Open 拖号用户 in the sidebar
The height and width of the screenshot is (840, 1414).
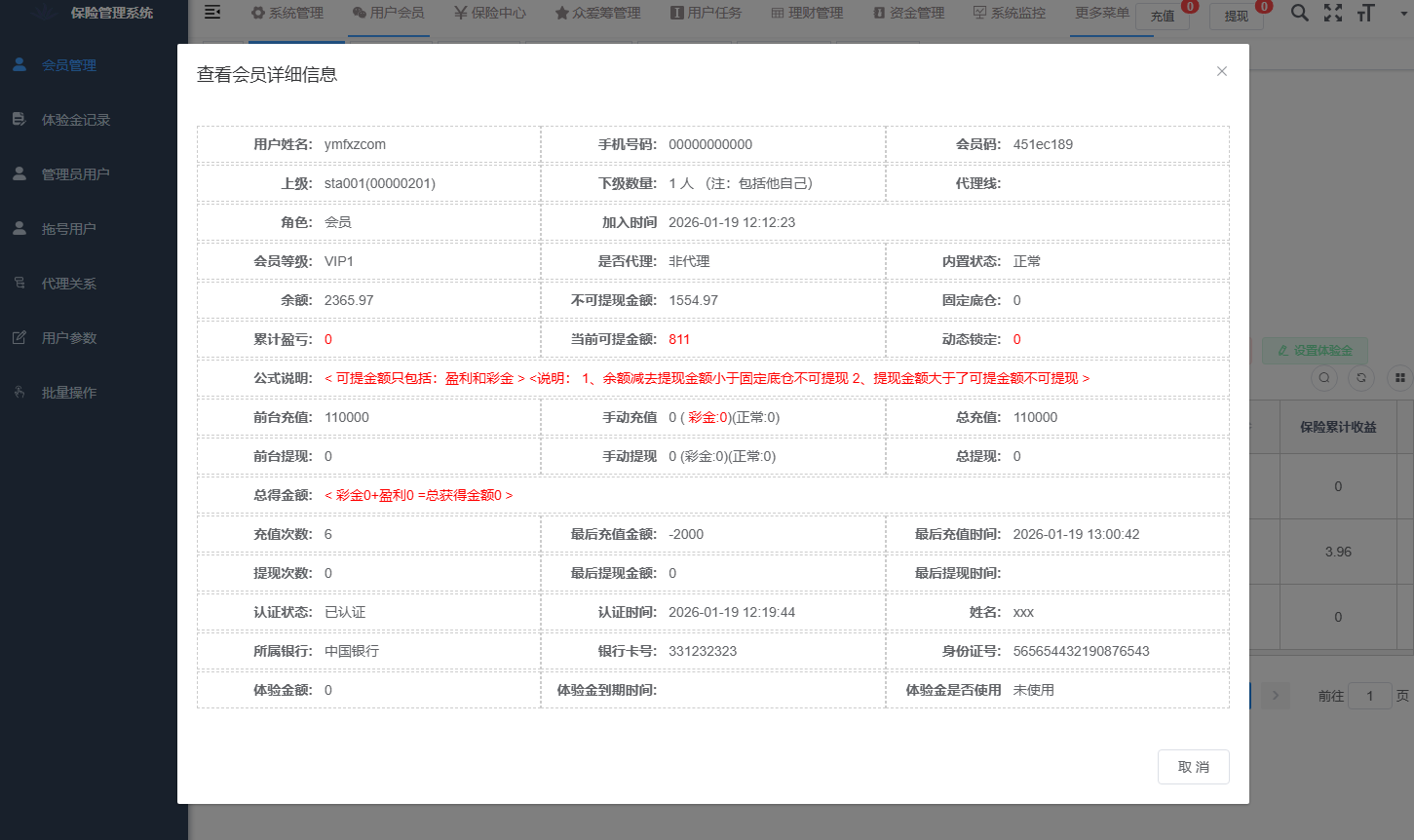[x=69, y=229]
